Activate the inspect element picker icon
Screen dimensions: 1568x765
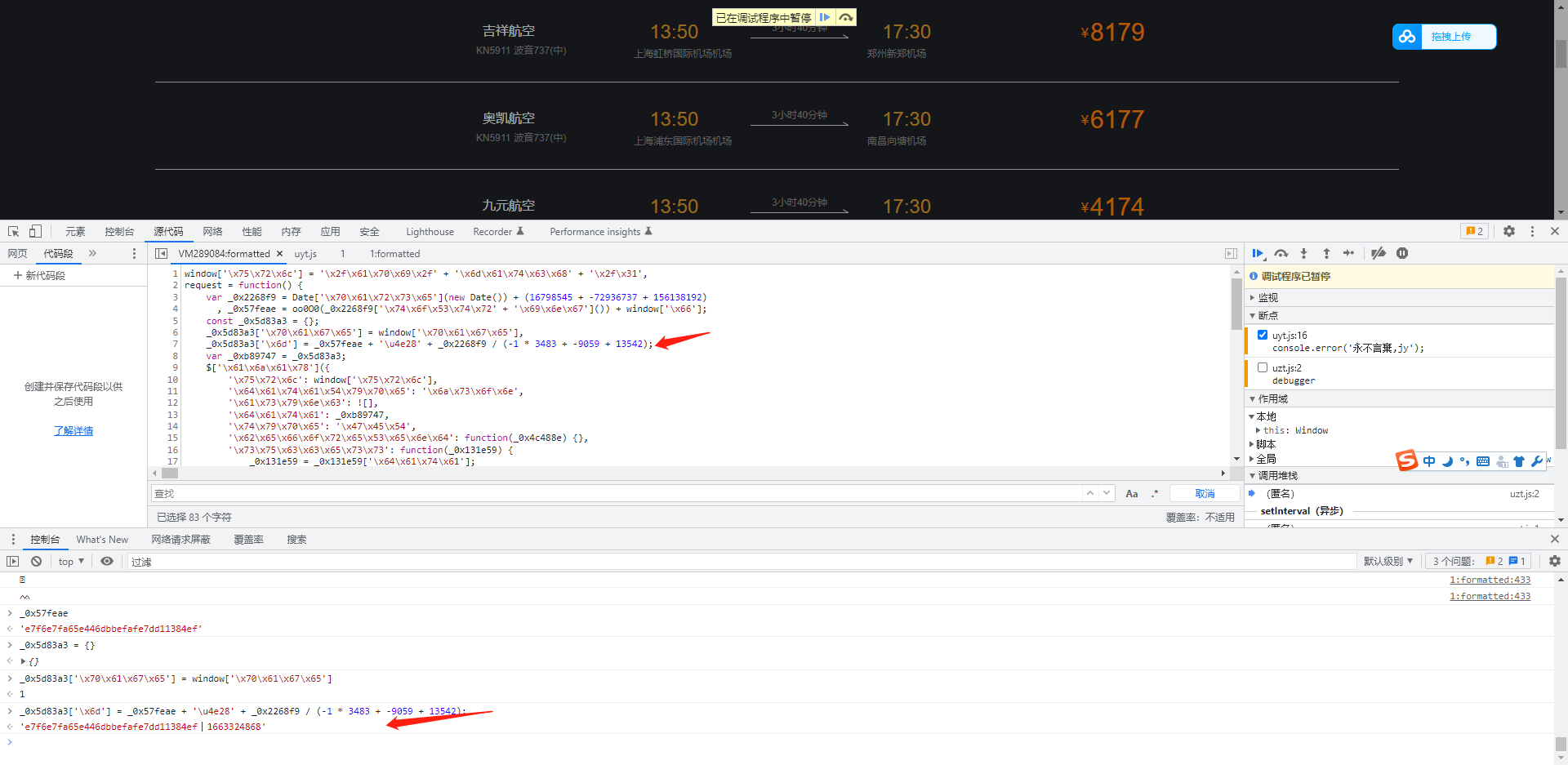pyautogui.click(x=13, y=231)
